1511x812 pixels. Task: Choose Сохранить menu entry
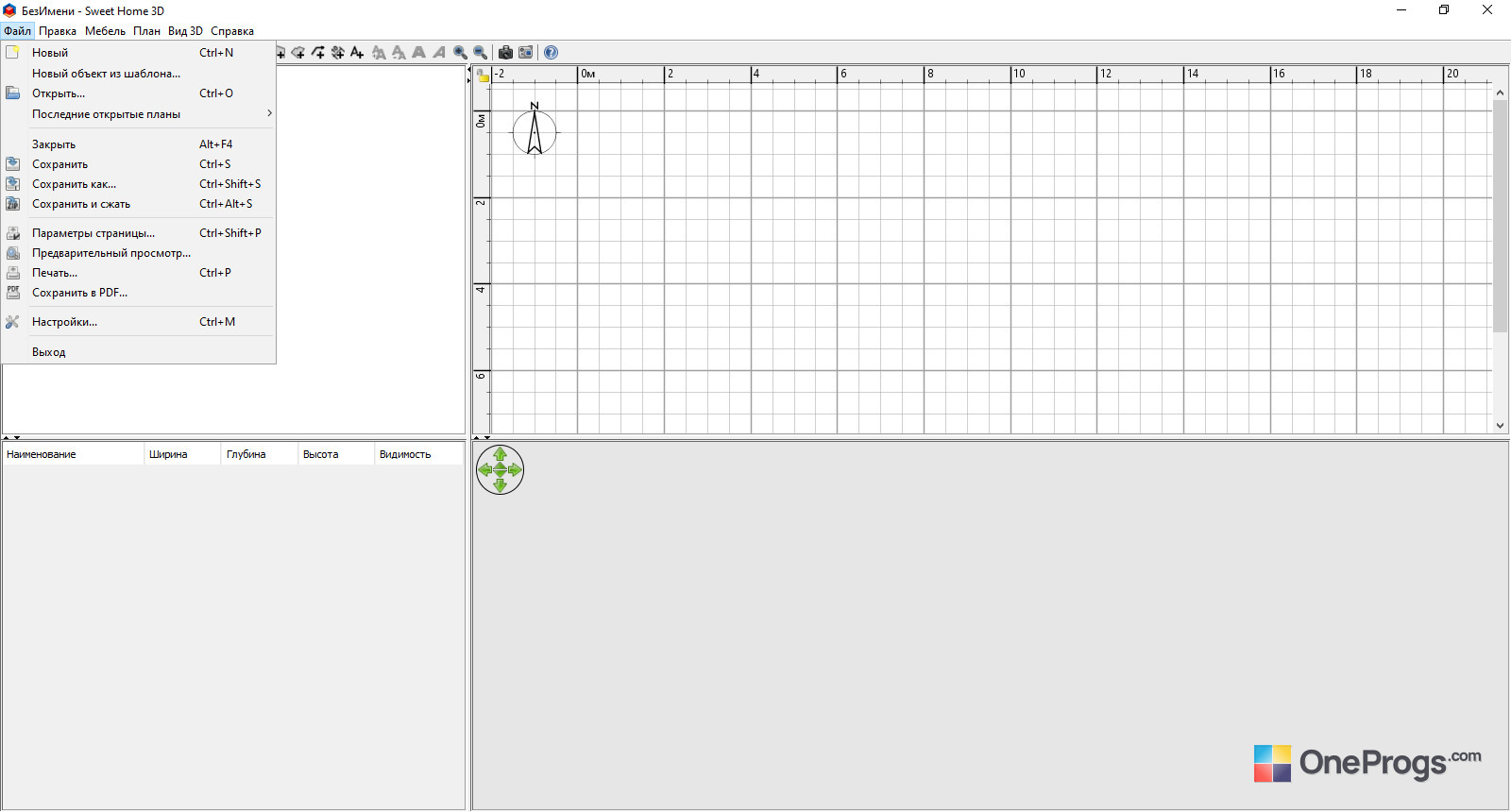(x=139, y=164)
